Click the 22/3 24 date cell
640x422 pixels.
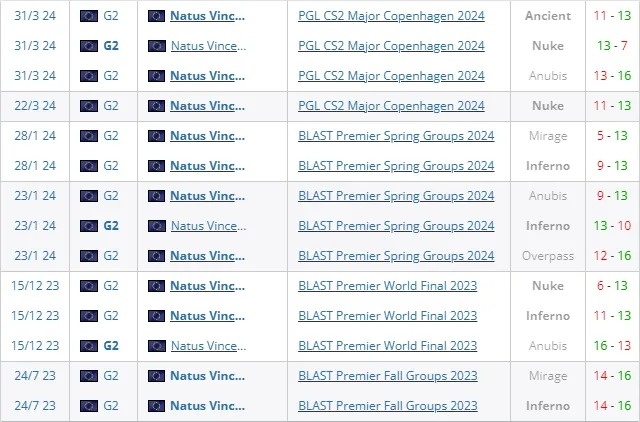(x=35, y=106)
